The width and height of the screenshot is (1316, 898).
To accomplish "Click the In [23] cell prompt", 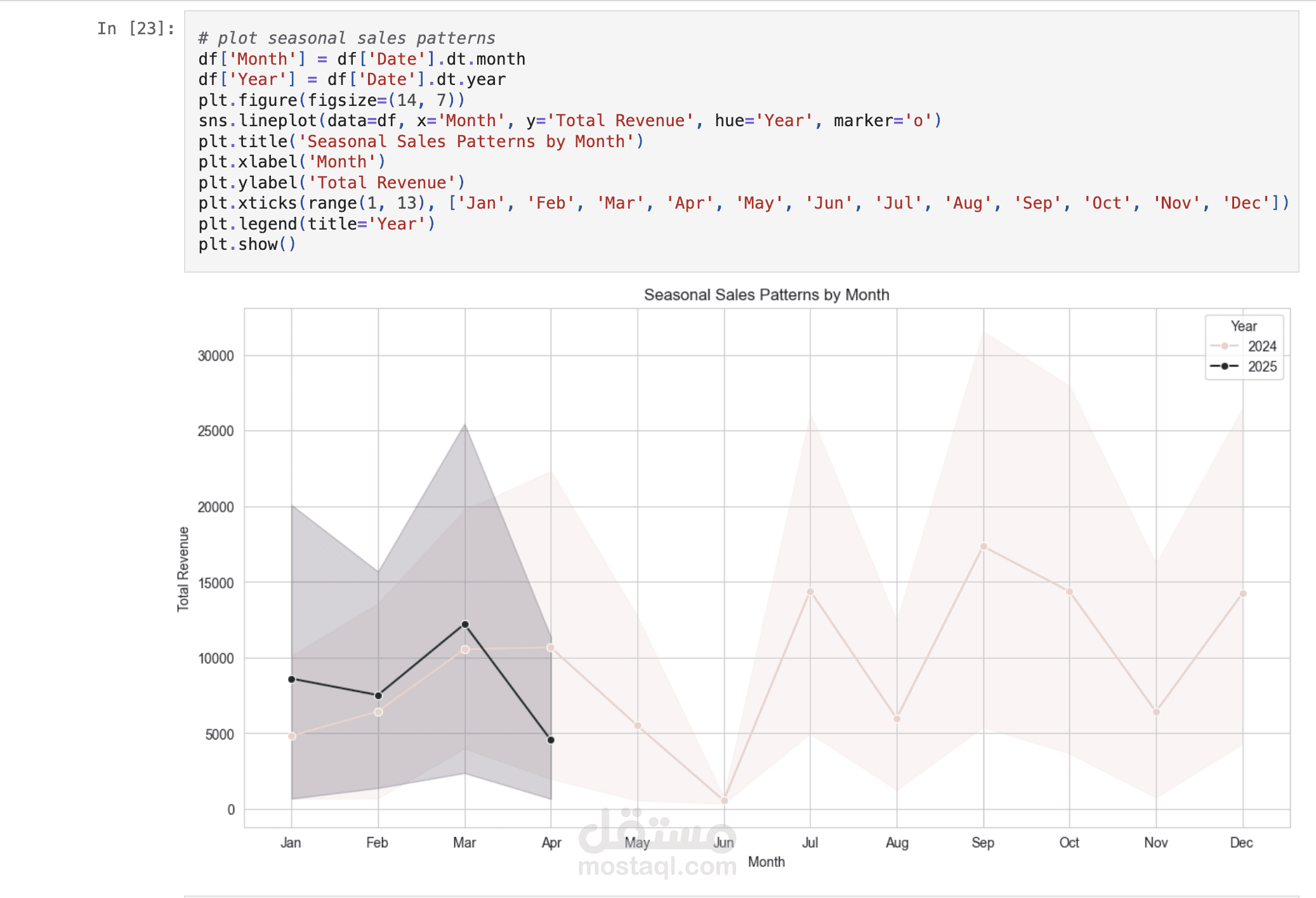I will click(x=136, y=29).
